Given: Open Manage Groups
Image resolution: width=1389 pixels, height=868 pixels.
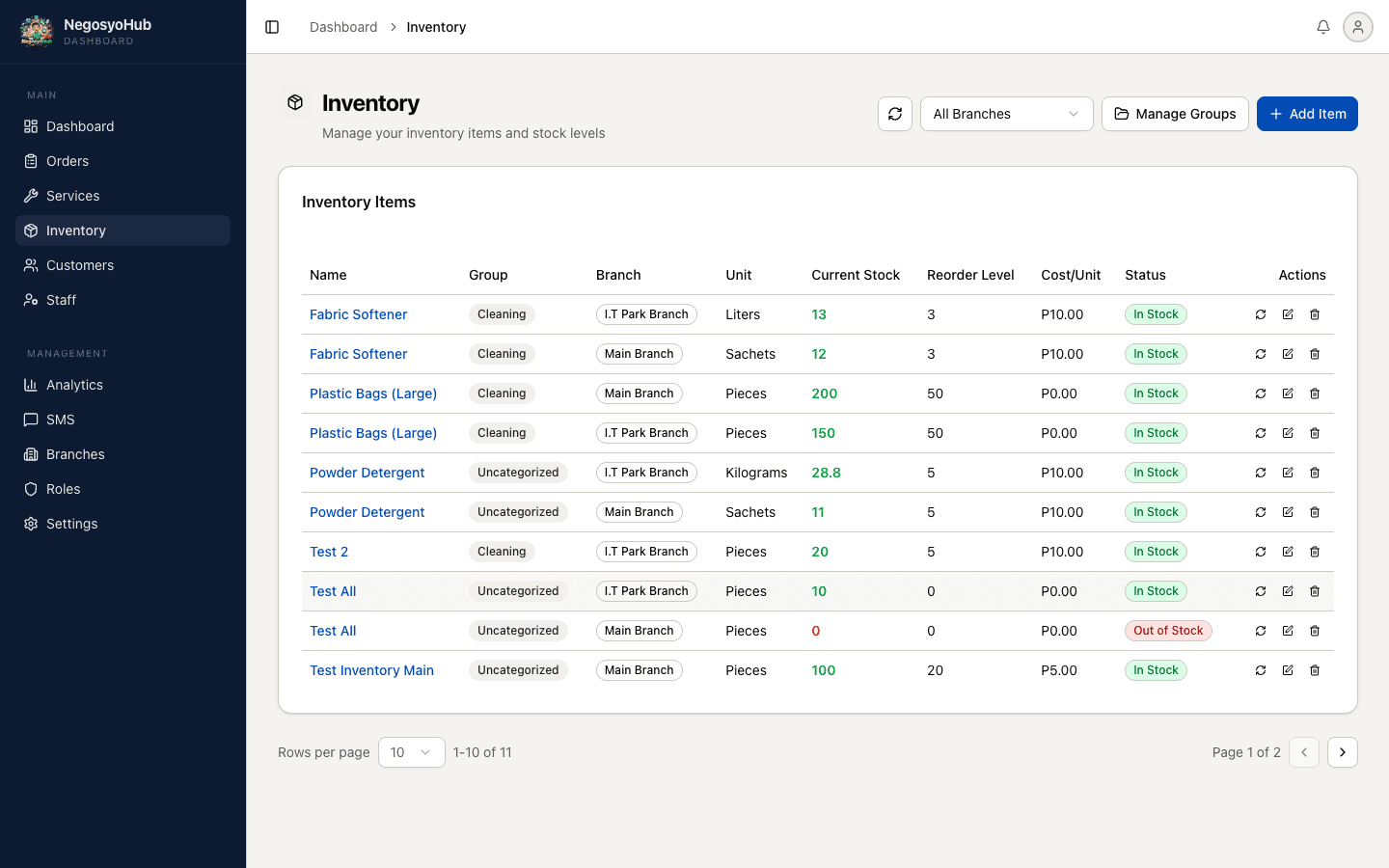Looking at the screenshot, I should coord(1175,114).
